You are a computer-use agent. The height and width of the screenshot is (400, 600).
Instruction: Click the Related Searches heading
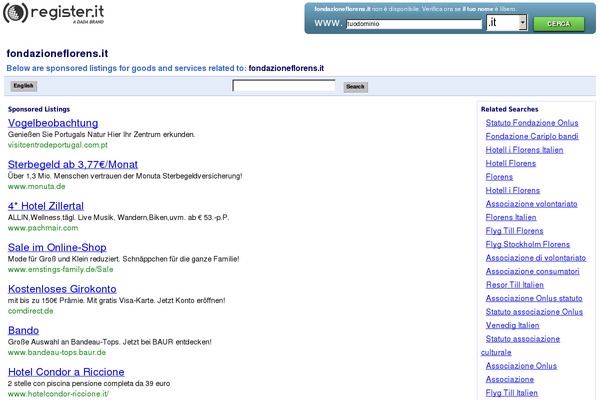coord(509,109)
